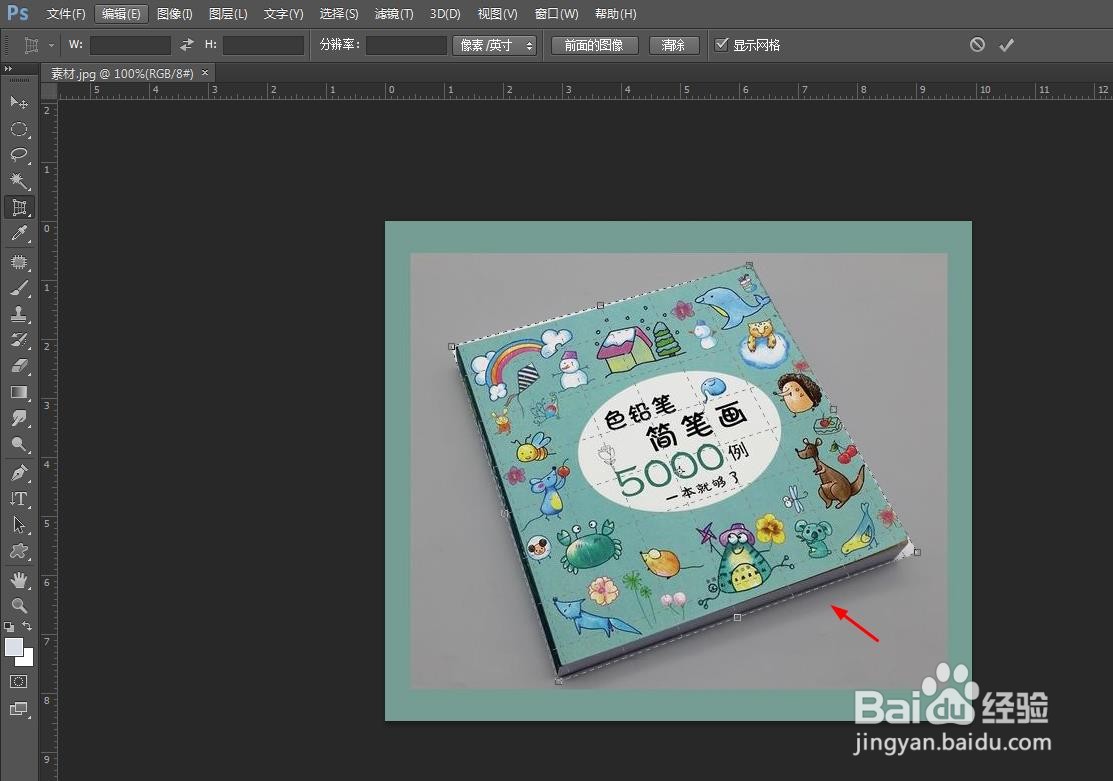
Task: Select the Brush tool
Action: click(19, 288)
